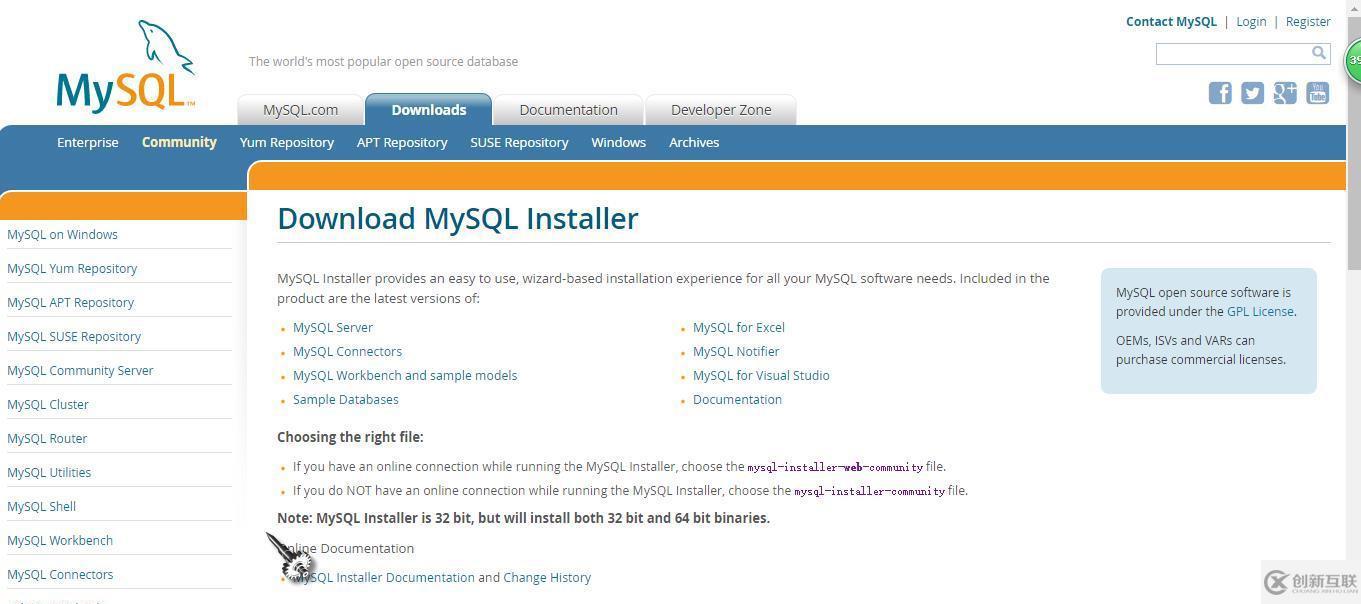This screenshot has width=1361, height=604.
Task: Open MySQL Community Server sidebar link
Action: tap(80, 370)
